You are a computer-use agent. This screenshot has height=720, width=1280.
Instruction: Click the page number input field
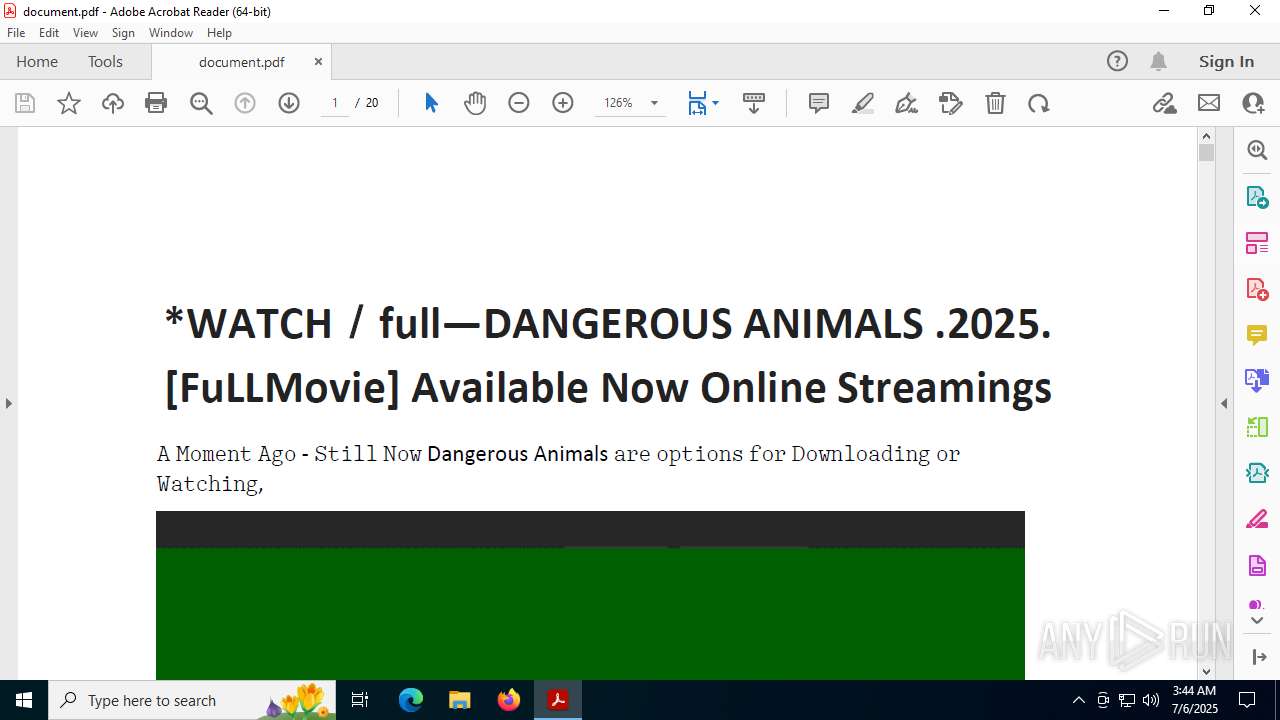335,103
